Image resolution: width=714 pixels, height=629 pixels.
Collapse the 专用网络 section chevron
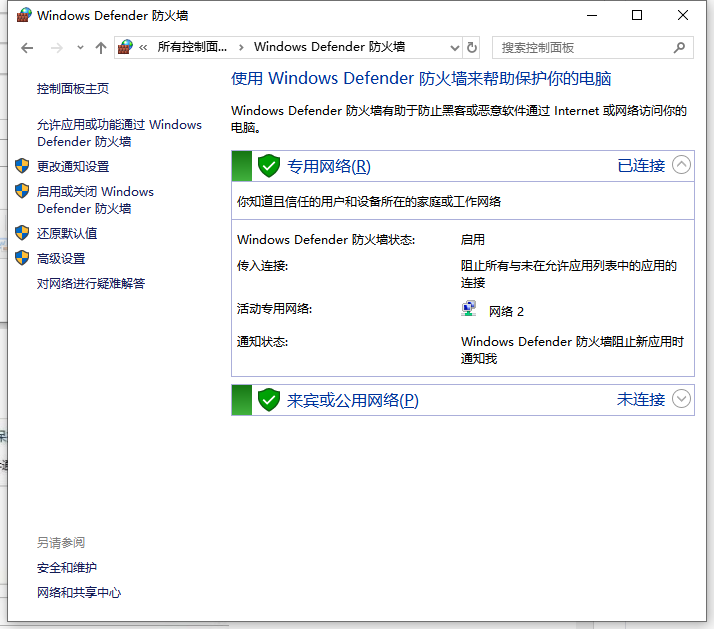682,165
